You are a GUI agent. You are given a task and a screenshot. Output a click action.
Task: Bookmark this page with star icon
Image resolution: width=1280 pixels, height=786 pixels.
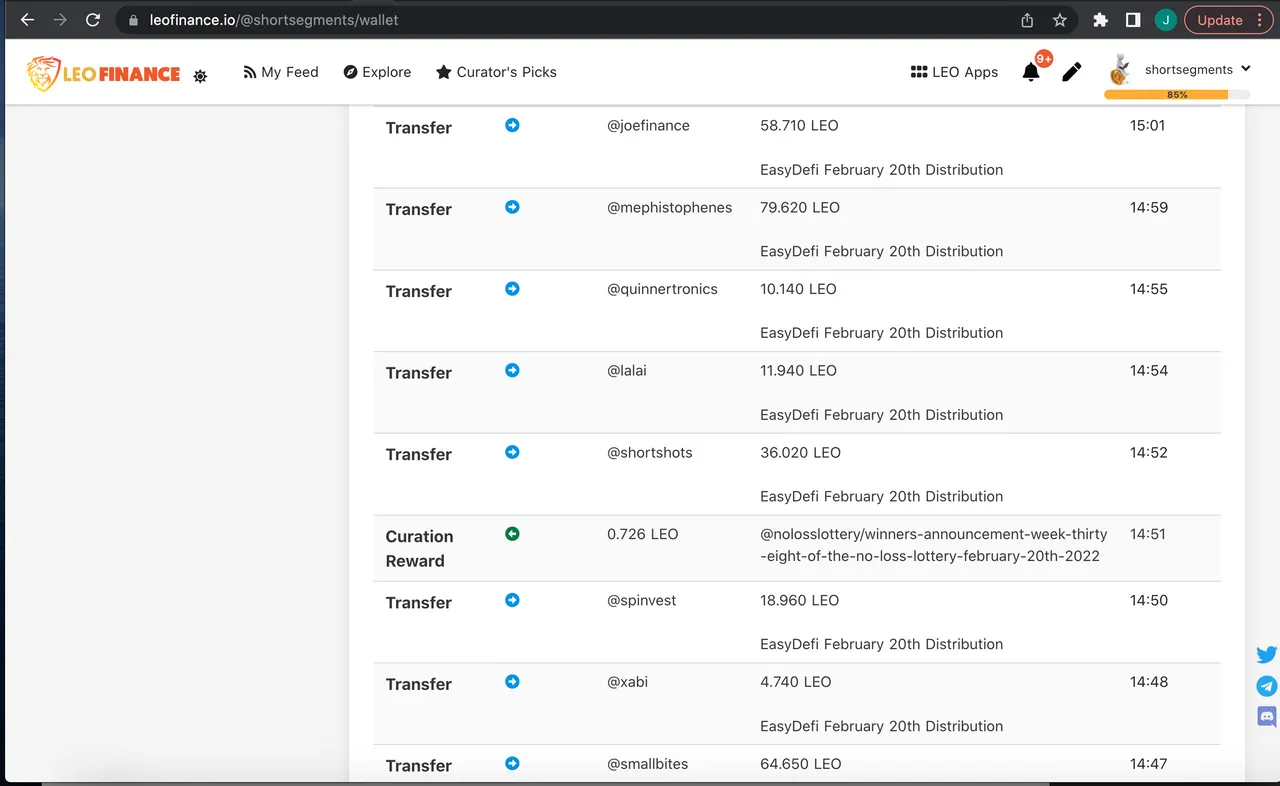click(x=1060, y=20)
